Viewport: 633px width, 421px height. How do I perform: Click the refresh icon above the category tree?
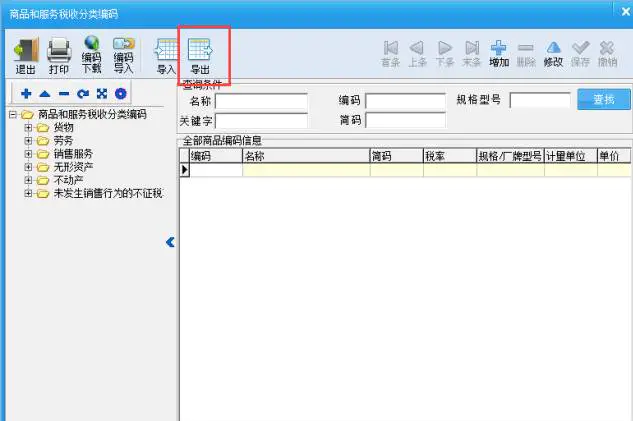pyautogui.click(x=82, y=94)
